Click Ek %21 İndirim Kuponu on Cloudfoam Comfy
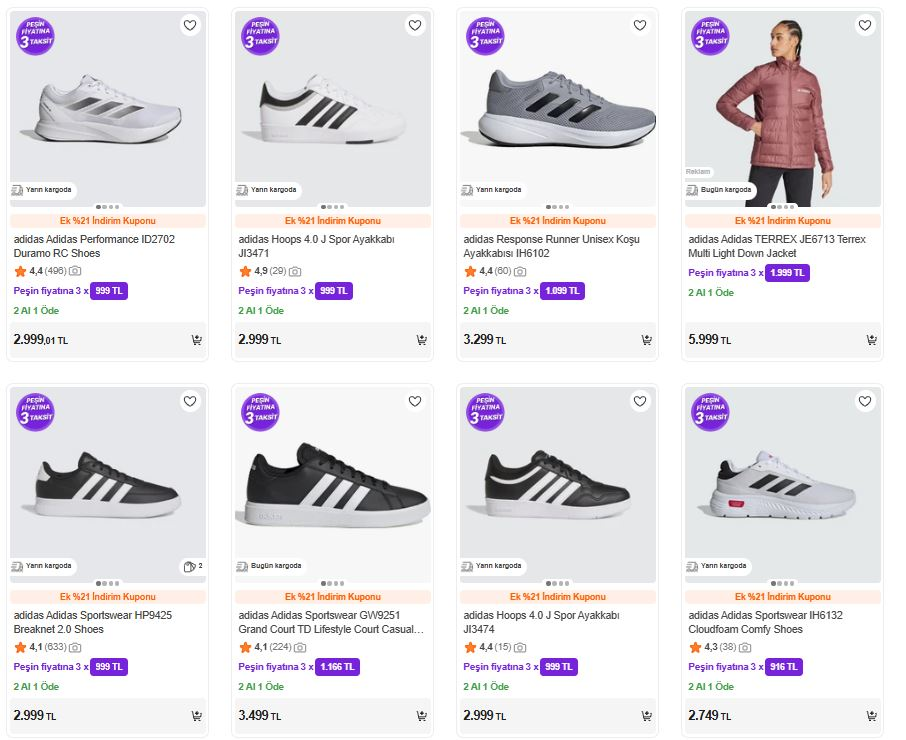906x740 pixels. pyautogui.click(x=783, y=597)
